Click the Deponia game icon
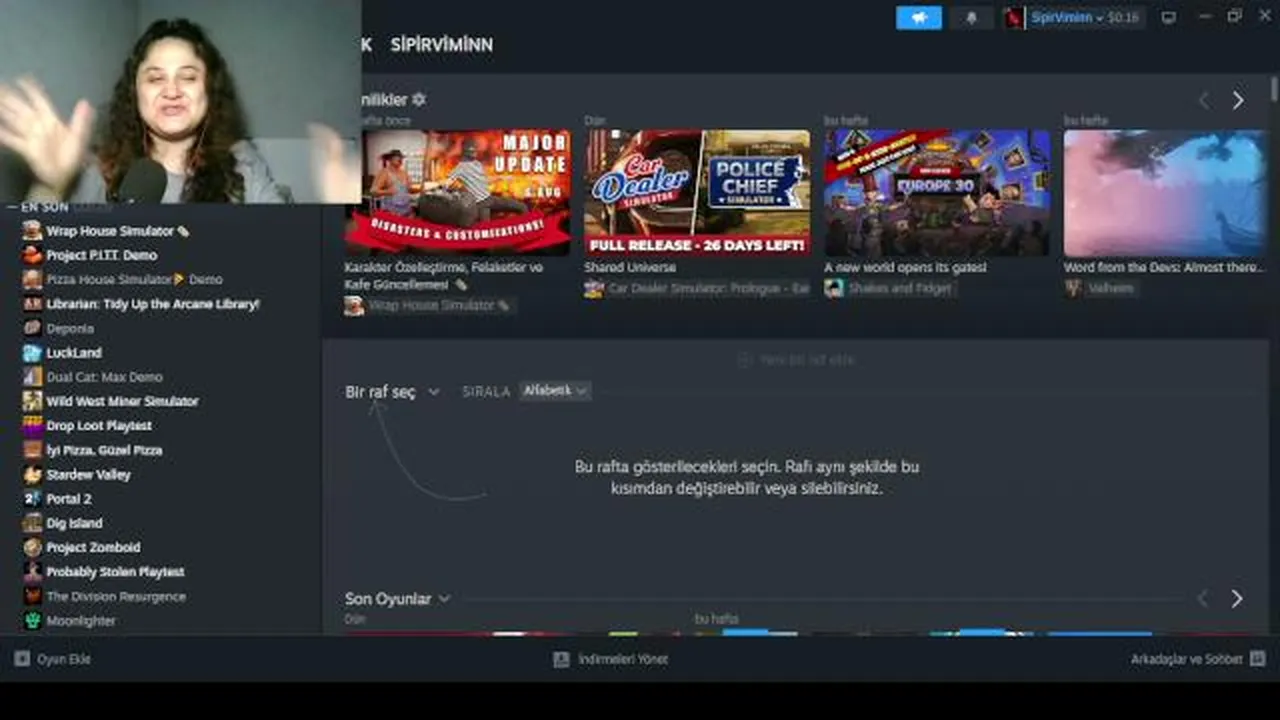Viewport: 1280px width, 720px height. 33,328
